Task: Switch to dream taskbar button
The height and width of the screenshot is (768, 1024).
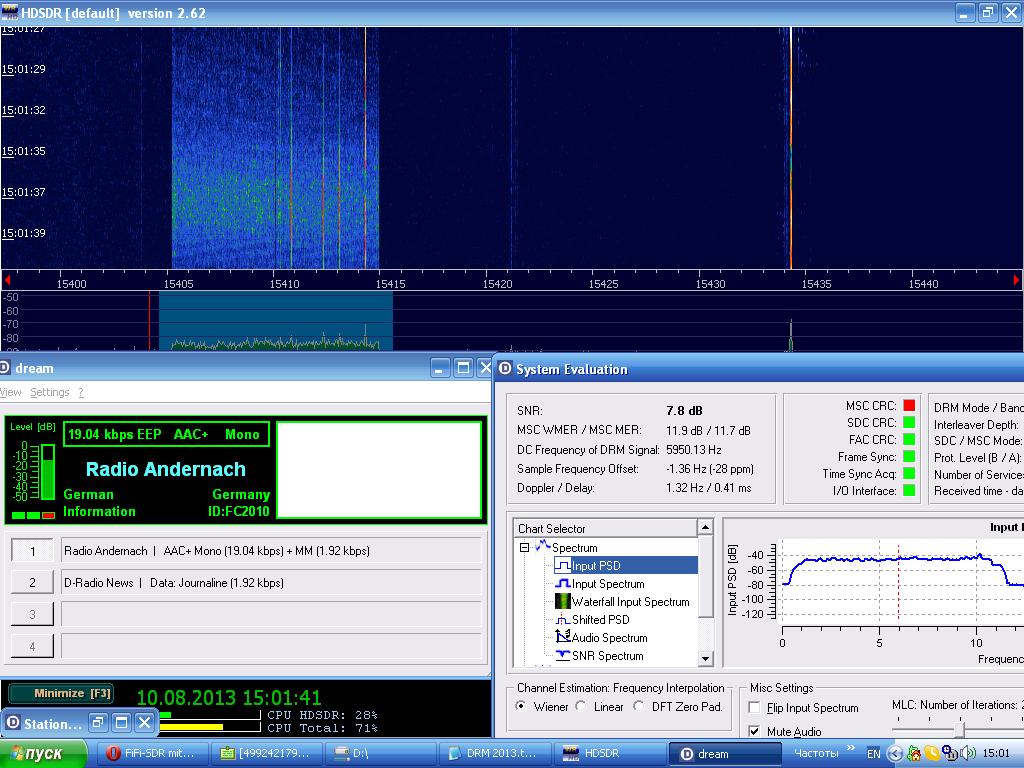Action: coord(724,754)
